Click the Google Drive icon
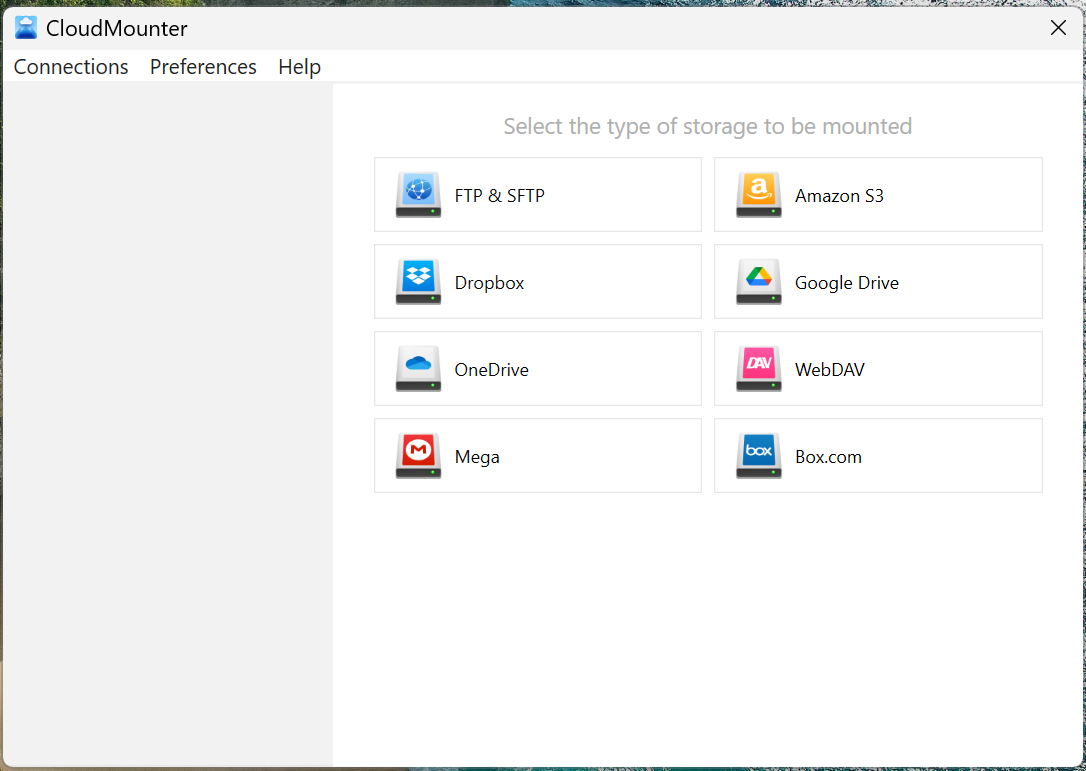This screenshot has width=1086, height=771. point(758,281)
